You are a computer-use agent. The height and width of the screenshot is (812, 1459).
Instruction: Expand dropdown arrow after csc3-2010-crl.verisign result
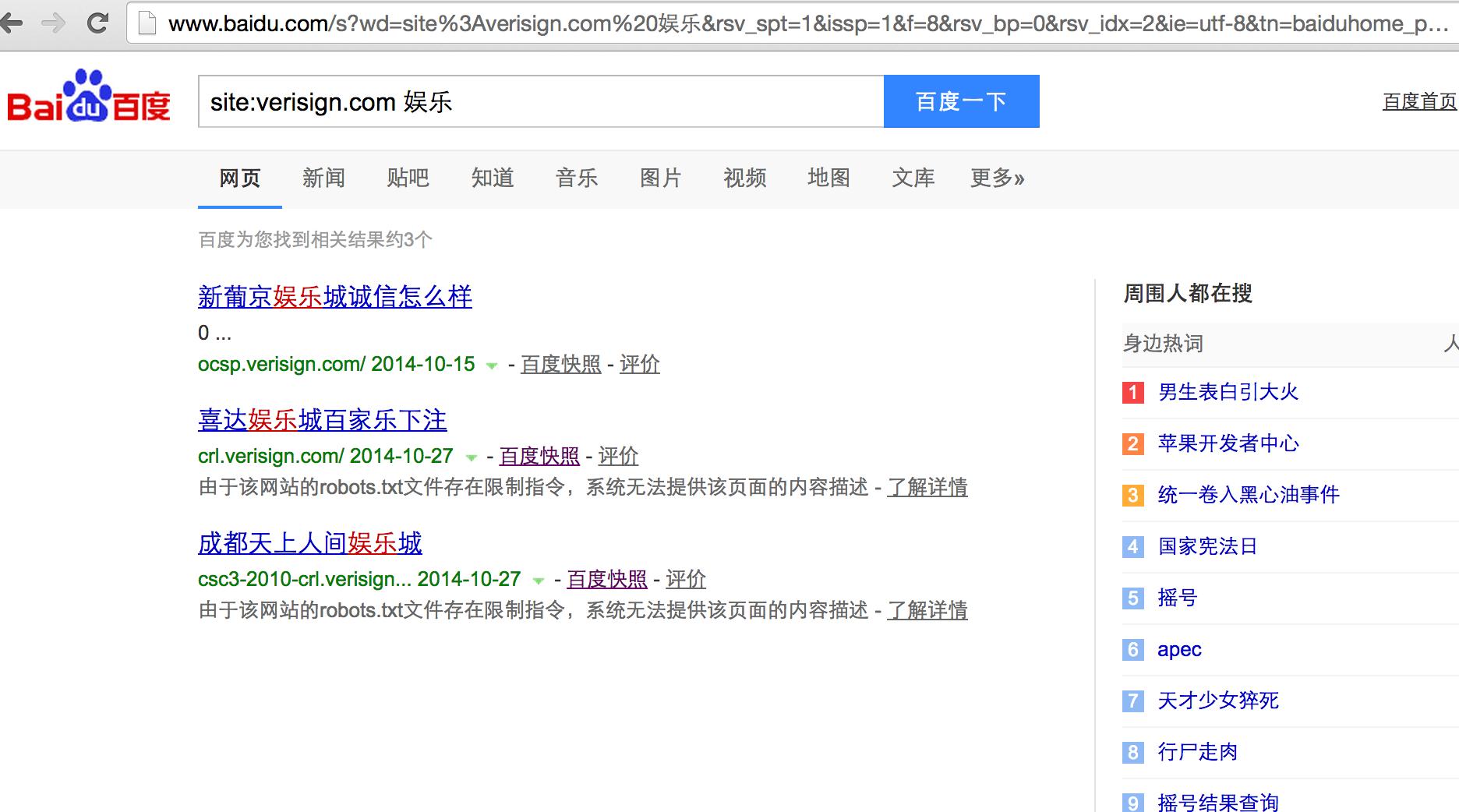tap(538, 581)
